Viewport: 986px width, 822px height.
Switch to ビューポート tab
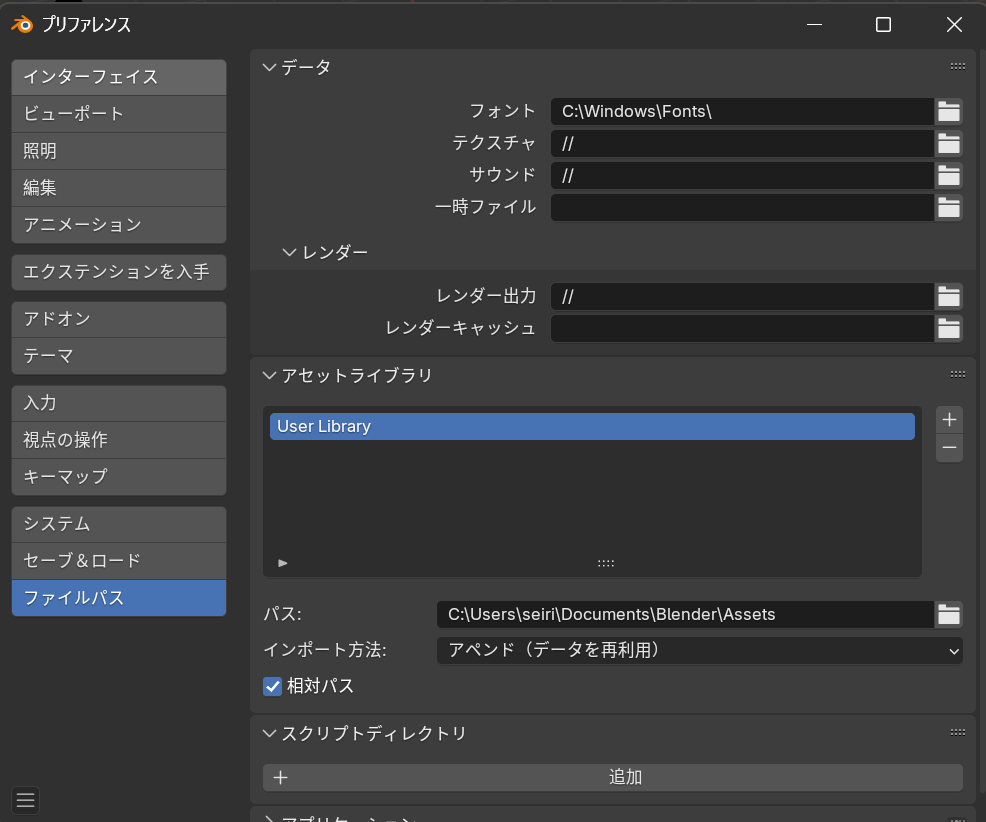coord(119,114)
